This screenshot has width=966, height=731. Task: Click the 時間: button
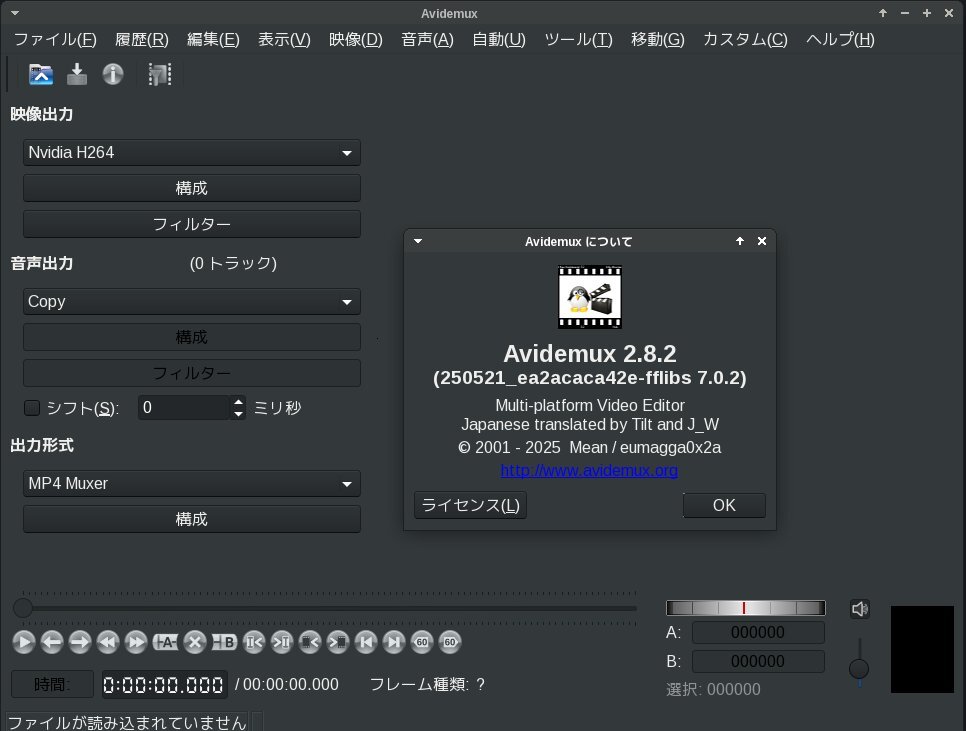pyautogui.click(x=52, y=684)
